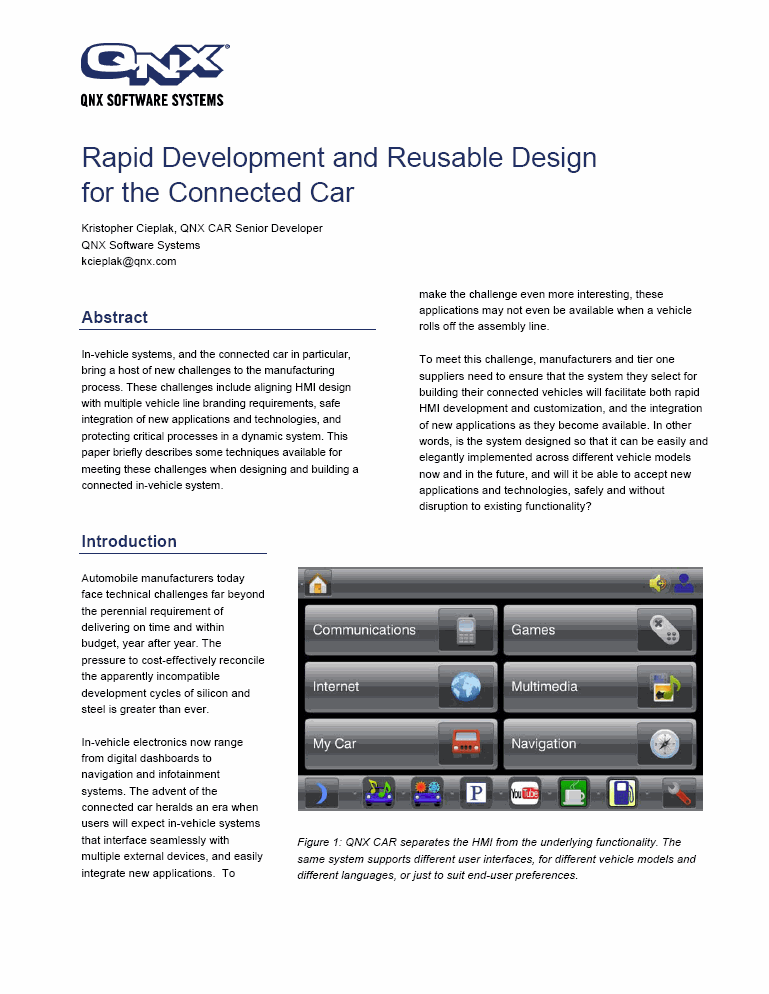This screenshot has height=994, width=769.
Task: Click the QNX Software Systems logo
Action: (154, 75)
